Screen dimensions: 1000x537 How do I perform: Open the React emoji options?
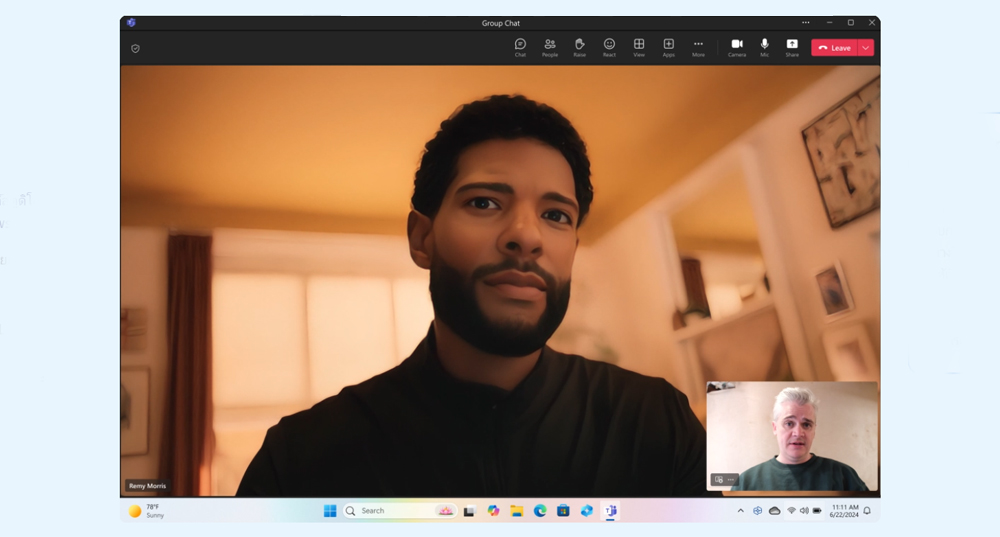pyautogui.click(x=609, y=48)
